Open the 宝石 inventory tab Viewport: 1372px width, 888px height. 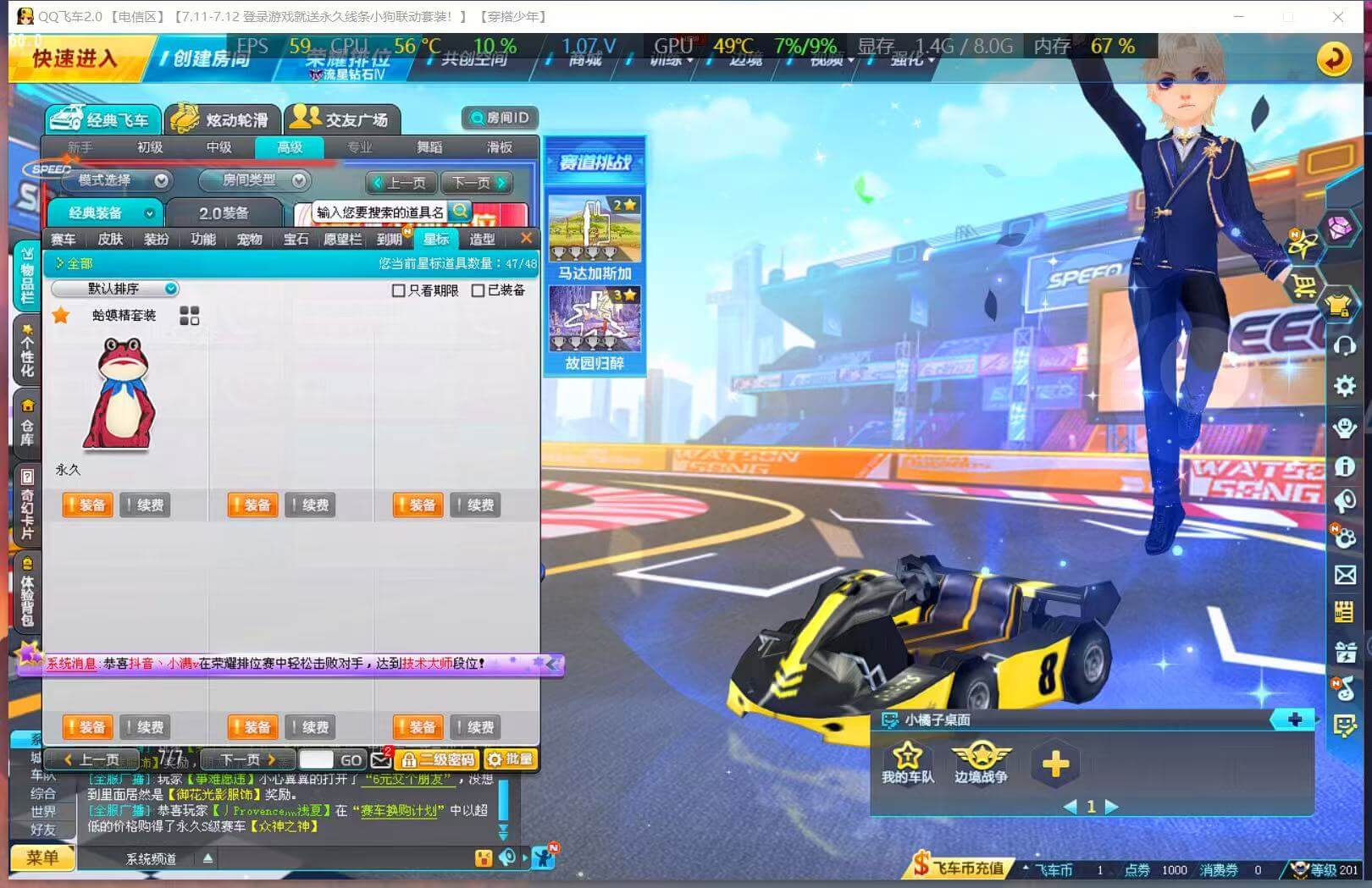pyautogui.click(x=296, y=240)
